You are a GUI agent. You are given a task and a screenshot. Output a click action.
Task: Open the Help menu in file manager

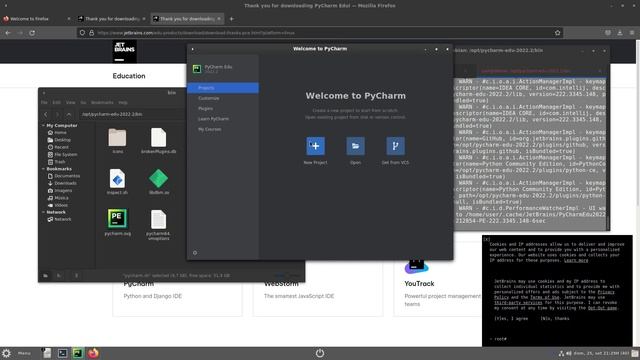[x=123, y=102]
